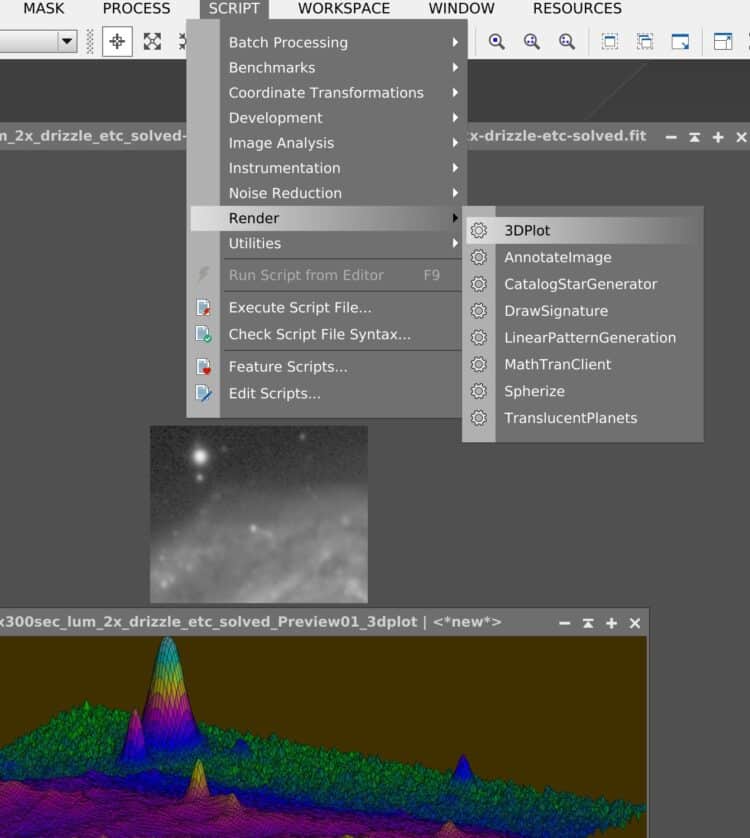750x838 pixels.
Task: Maximize the drizzle-etc-solved.fit window with plus icon
Action: (x=718, y=137)
